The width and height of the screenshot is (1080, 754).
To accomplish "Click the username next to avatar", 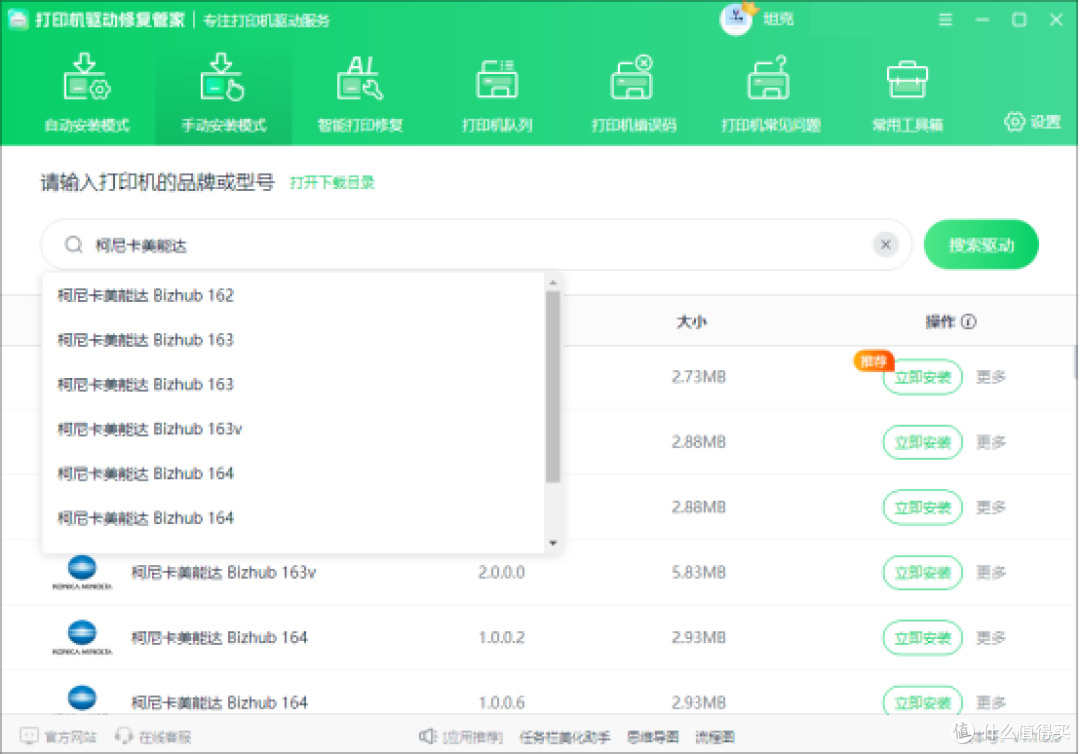I will tap(778, 19).
